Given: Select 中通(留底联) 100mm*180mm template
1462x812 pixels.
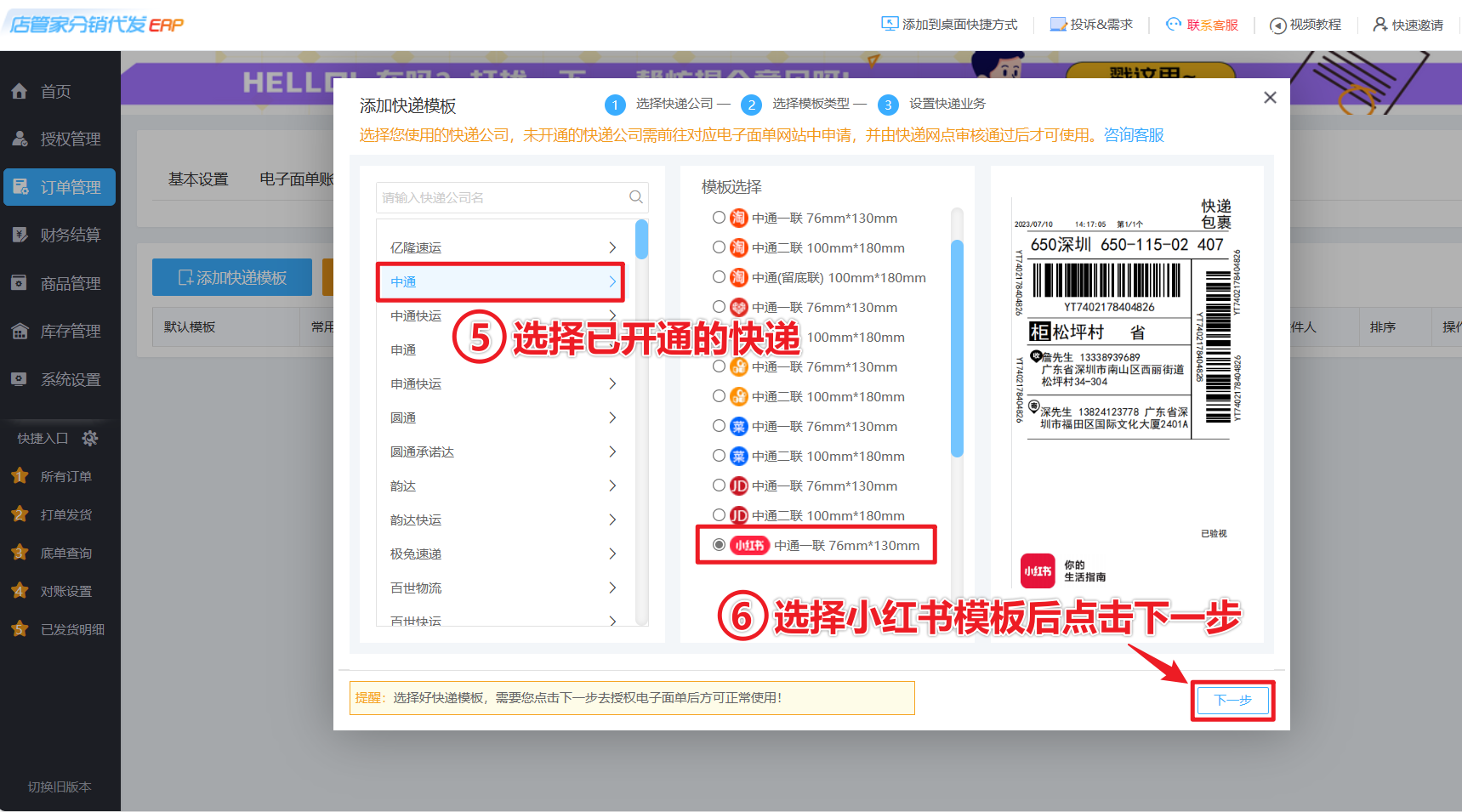Looking at the screenshot, I should coord(719,277).
